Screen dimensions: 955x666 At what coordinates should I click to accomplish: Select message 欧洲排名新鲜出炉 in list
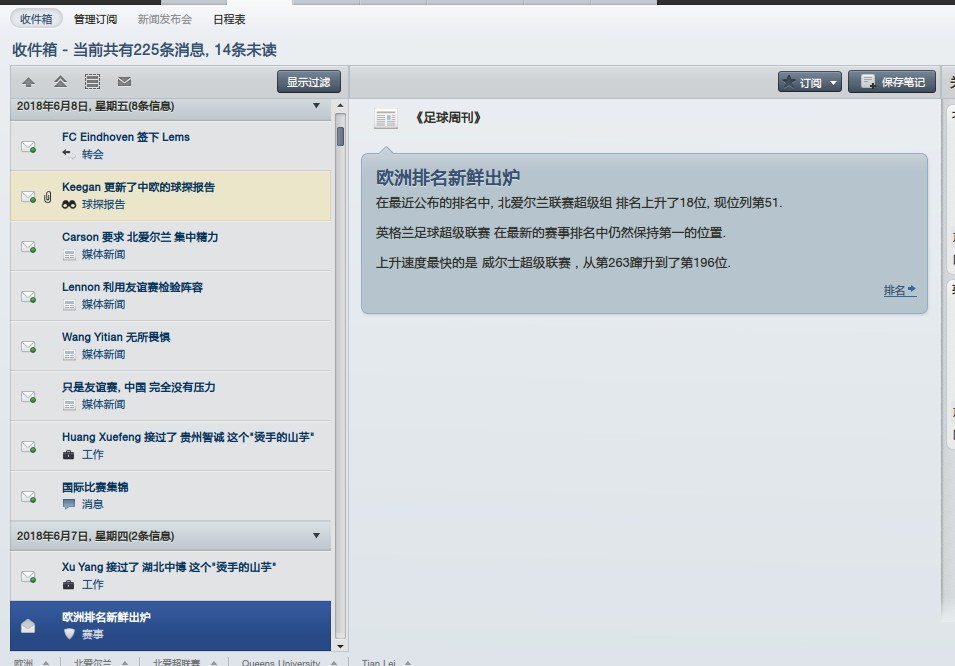click(x=171, y=626)
